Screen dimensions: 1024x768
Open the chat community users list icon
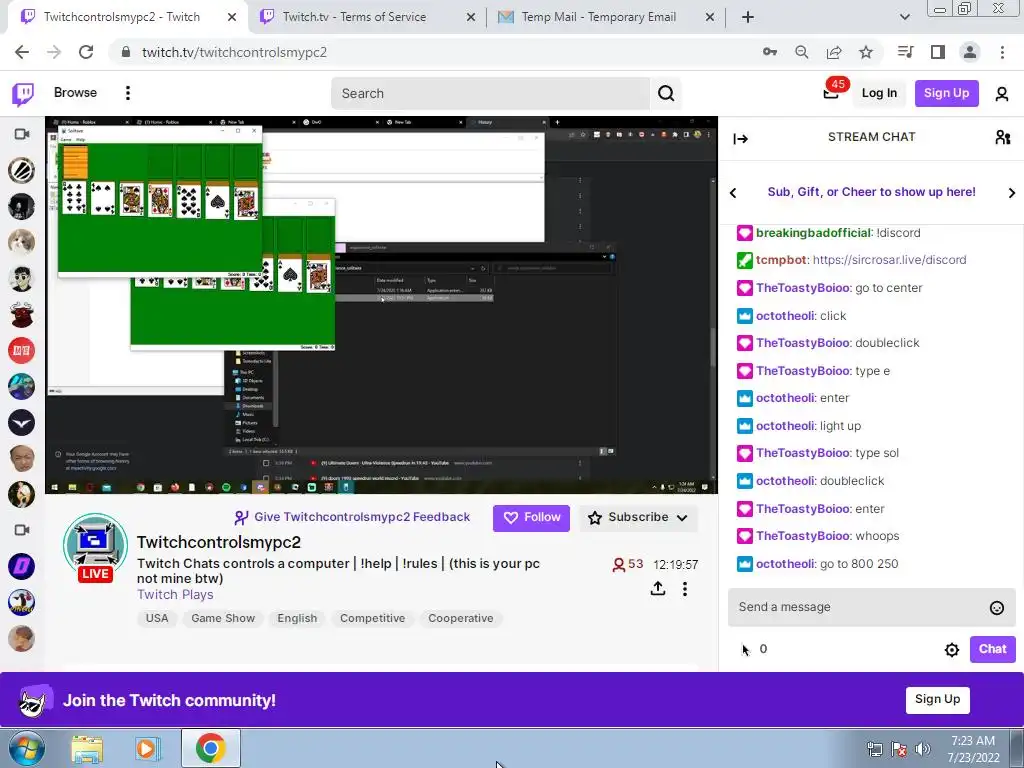1003,137
